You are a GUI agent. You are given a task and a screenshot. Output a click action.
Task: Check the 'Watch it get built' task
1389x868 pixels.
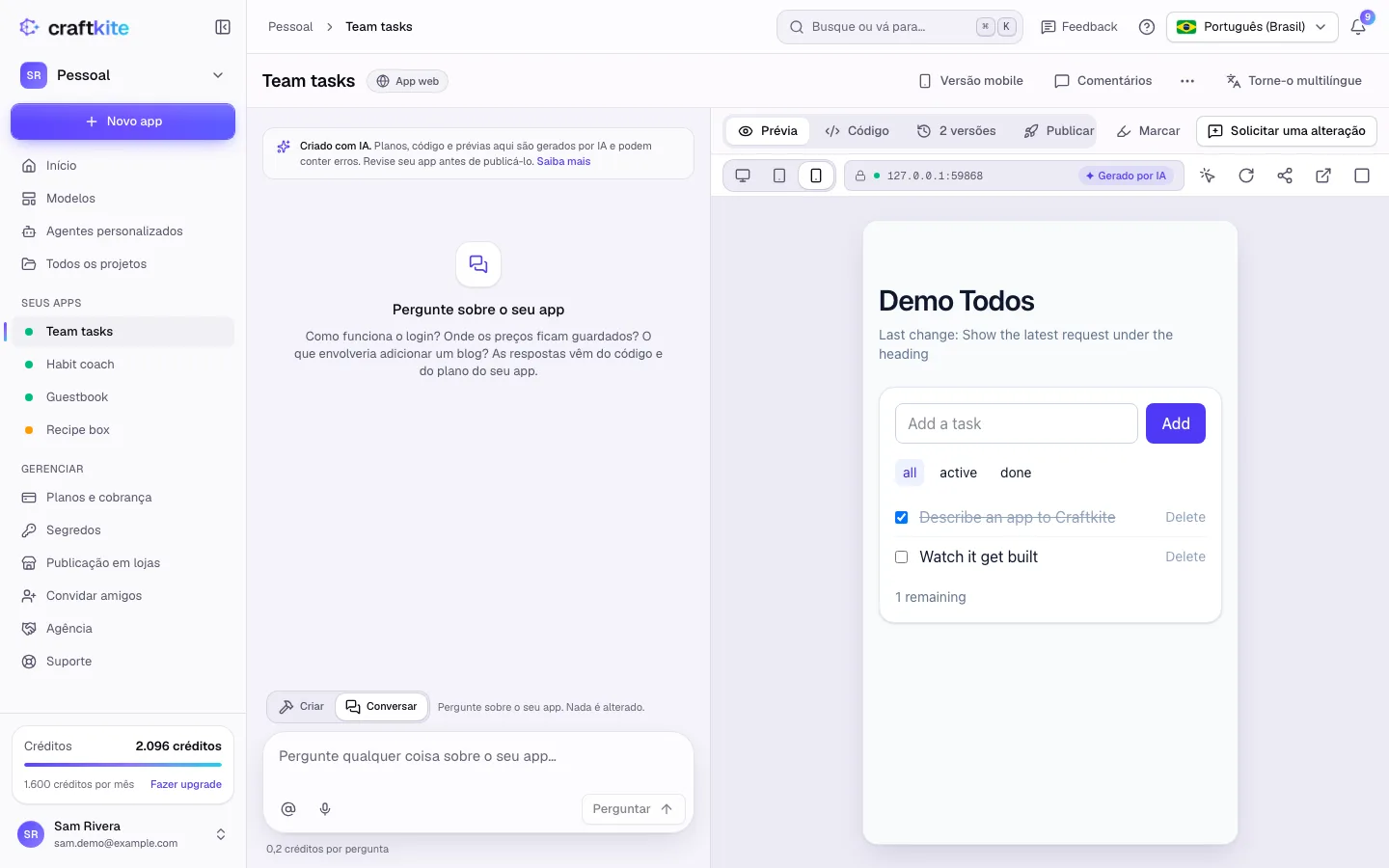click(x=902, y=557)
